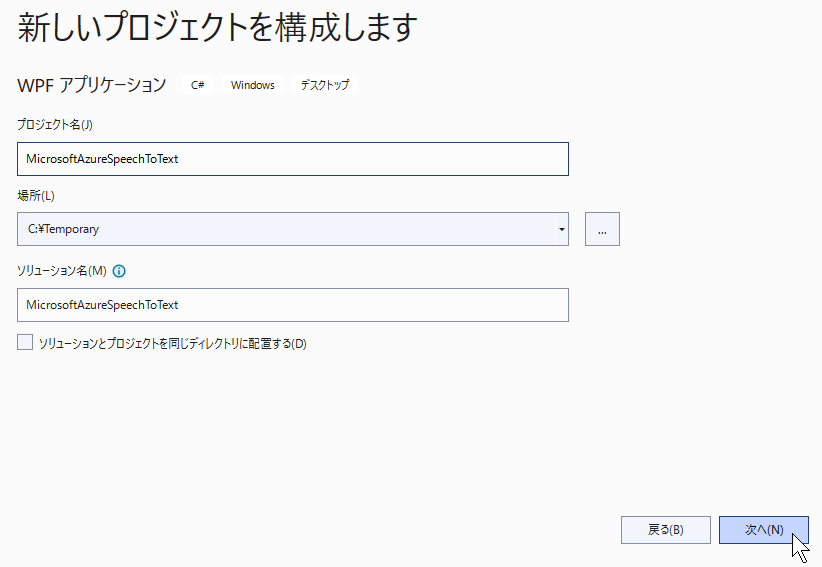Image resolution: width=822 pixels, height=567 pixels.
Task: Check the same-directory solution and project checkbox
Action: tap(25, 342)
